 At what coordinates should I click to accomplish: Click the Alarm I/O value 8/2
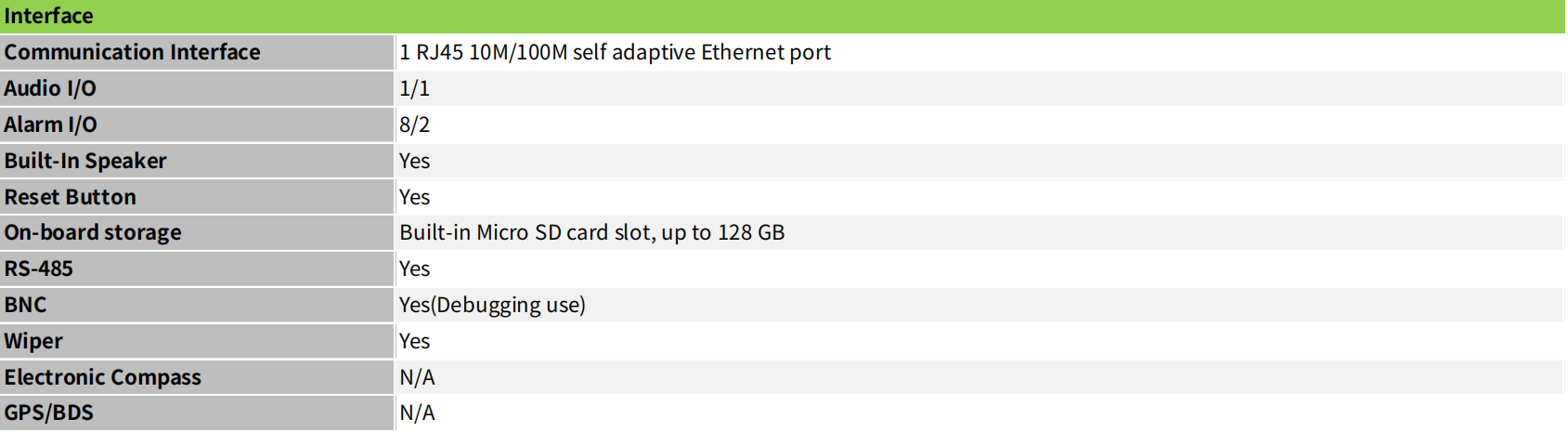coord(414,124)
